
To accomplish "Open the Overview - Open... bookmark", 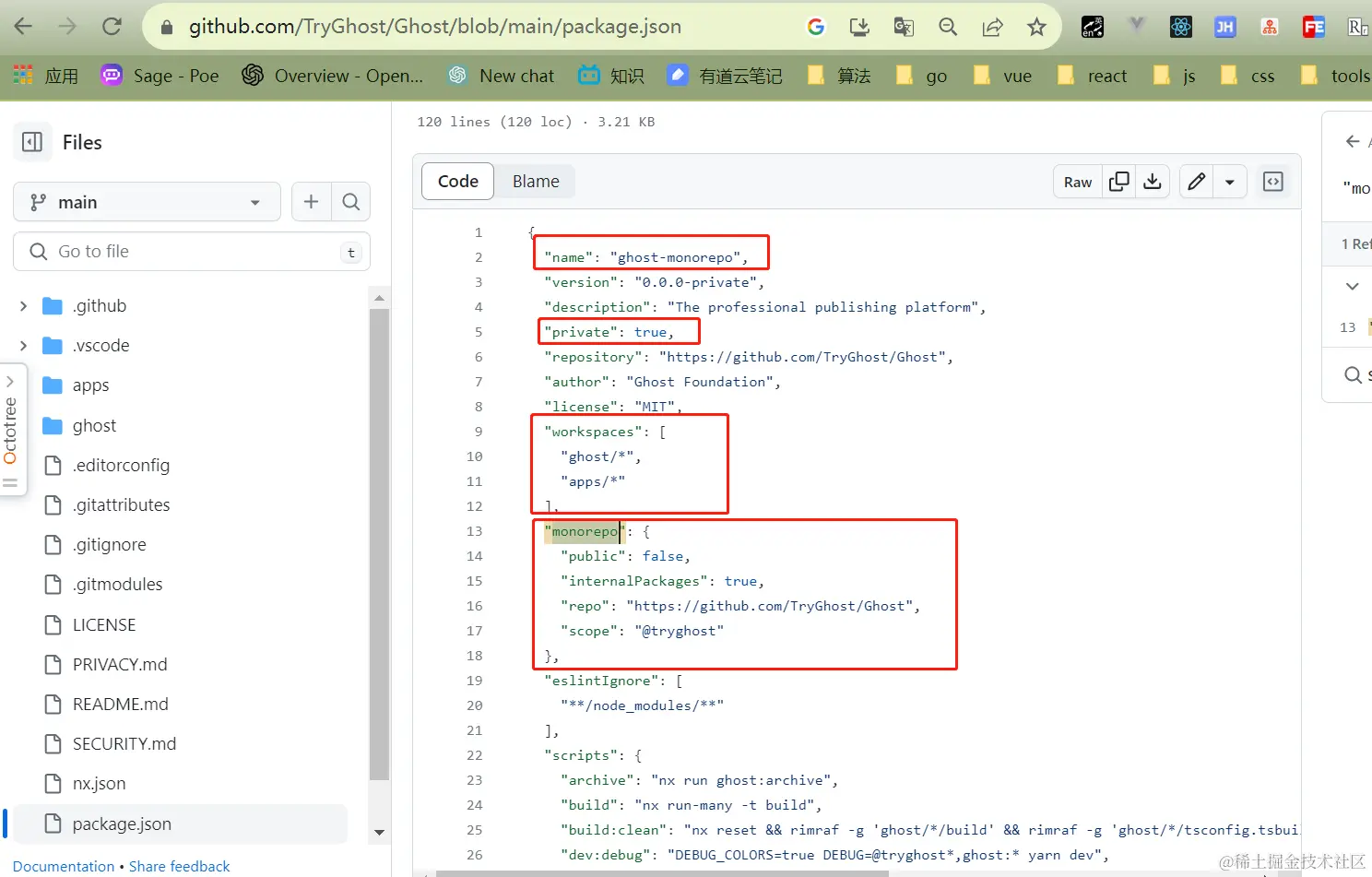I will point(332,76).
